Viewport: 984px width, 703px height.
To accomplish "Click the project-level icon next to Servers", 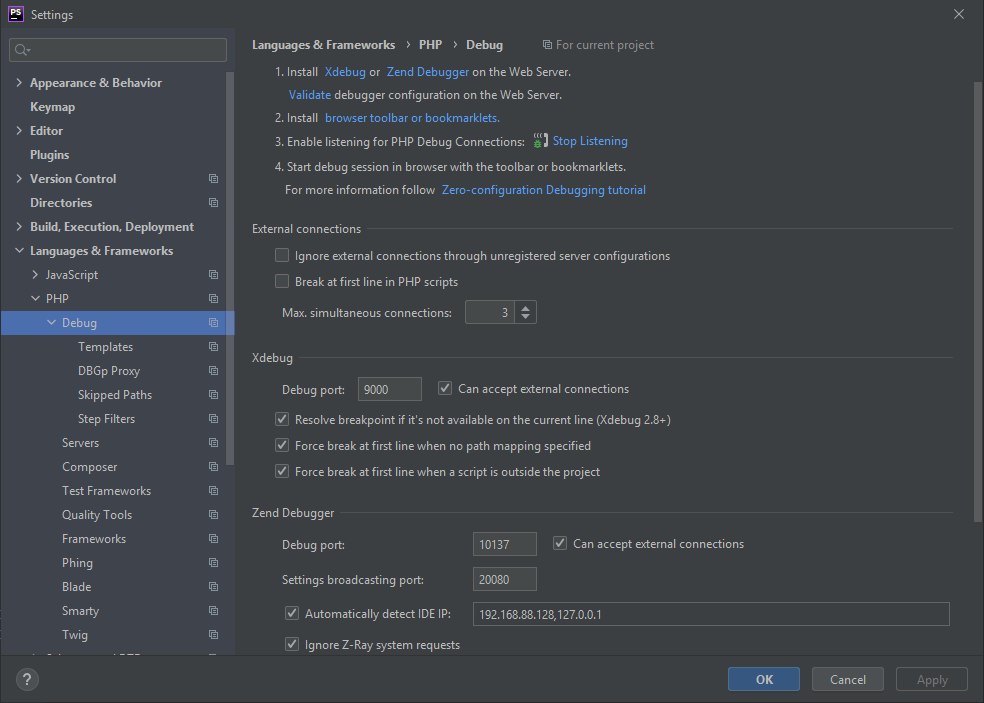I will click(213, 443).
